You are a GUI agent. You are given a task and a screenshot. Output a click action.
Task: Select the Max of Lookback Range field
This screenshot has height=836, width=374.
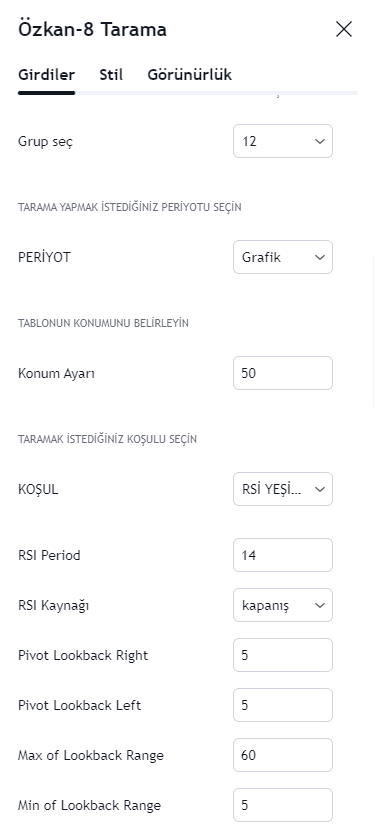(x=283, y=755)
